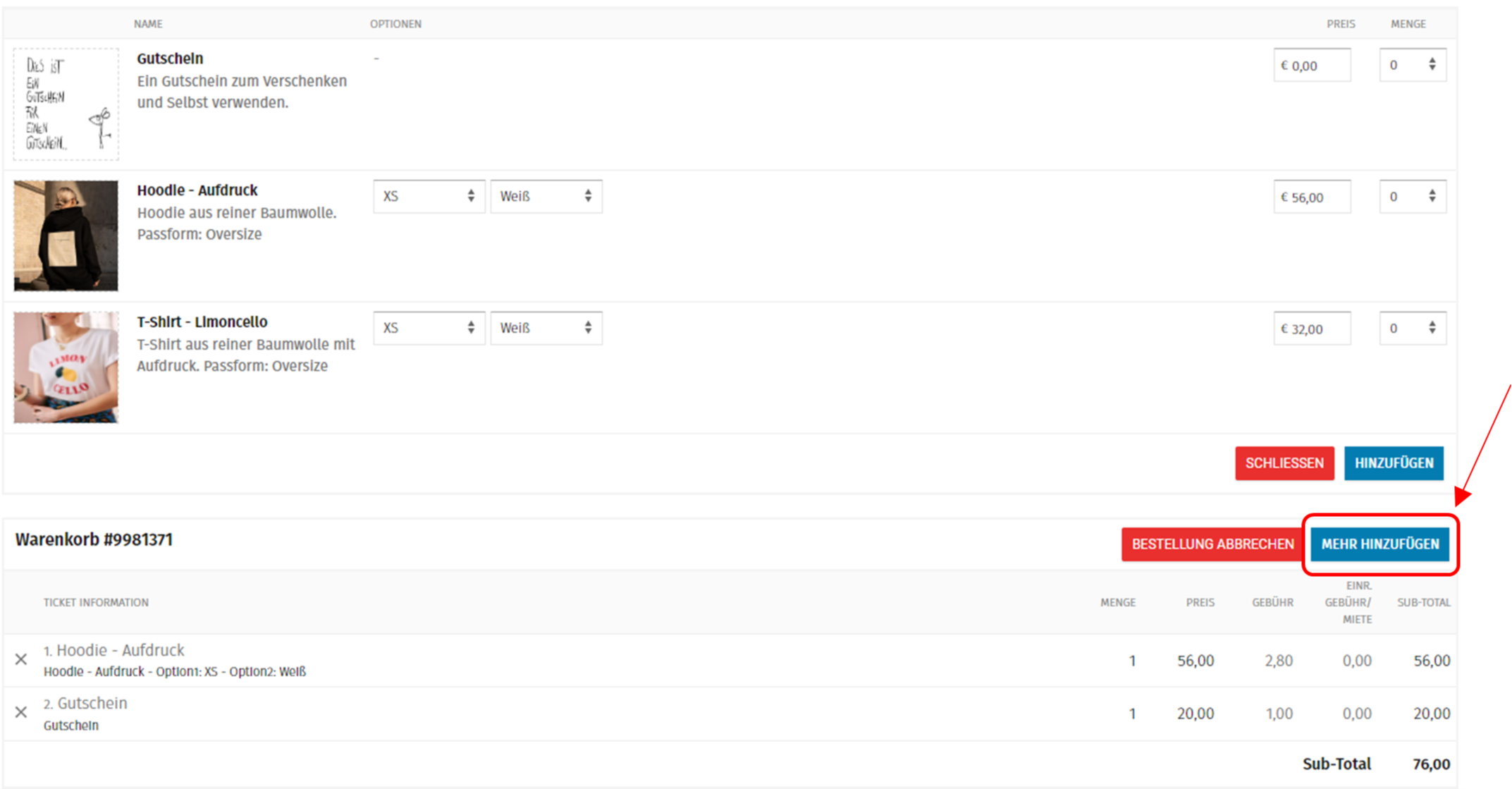Click T-Shirt Limoncello quantity stepper

click(1412, 328)
